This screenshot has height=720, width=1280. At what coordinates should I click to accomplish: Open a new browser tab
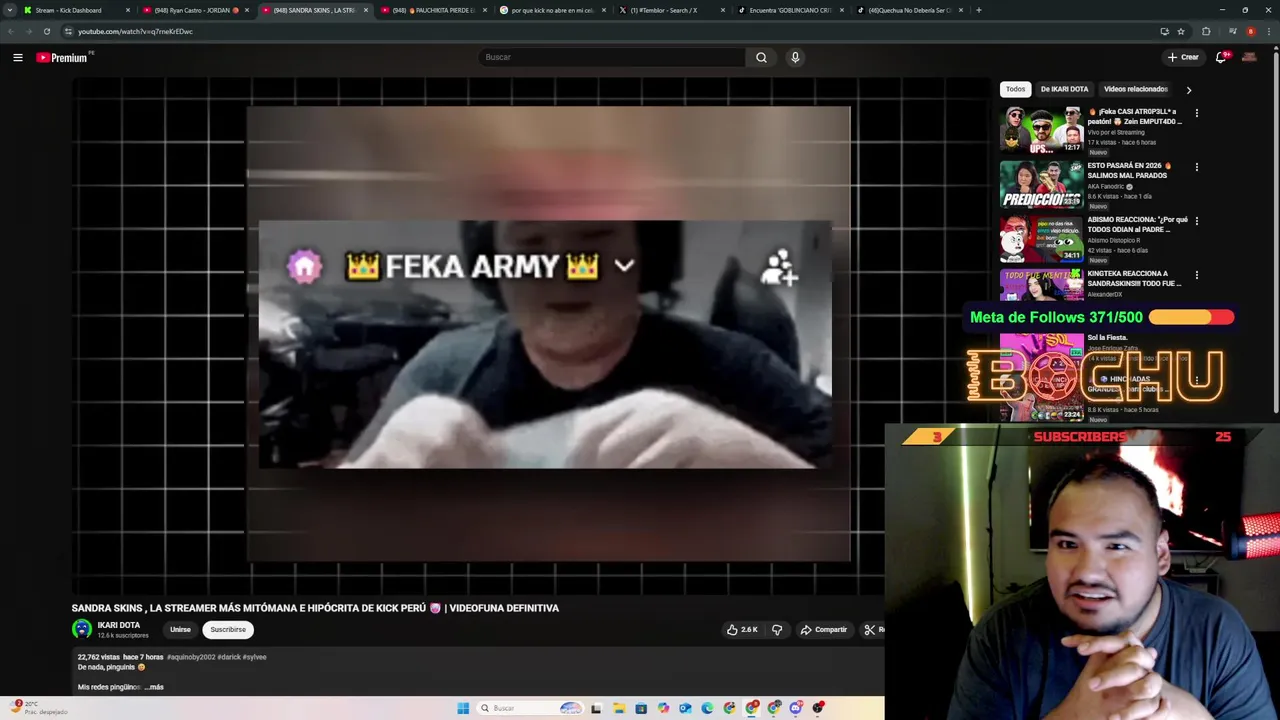coord(978,10)
